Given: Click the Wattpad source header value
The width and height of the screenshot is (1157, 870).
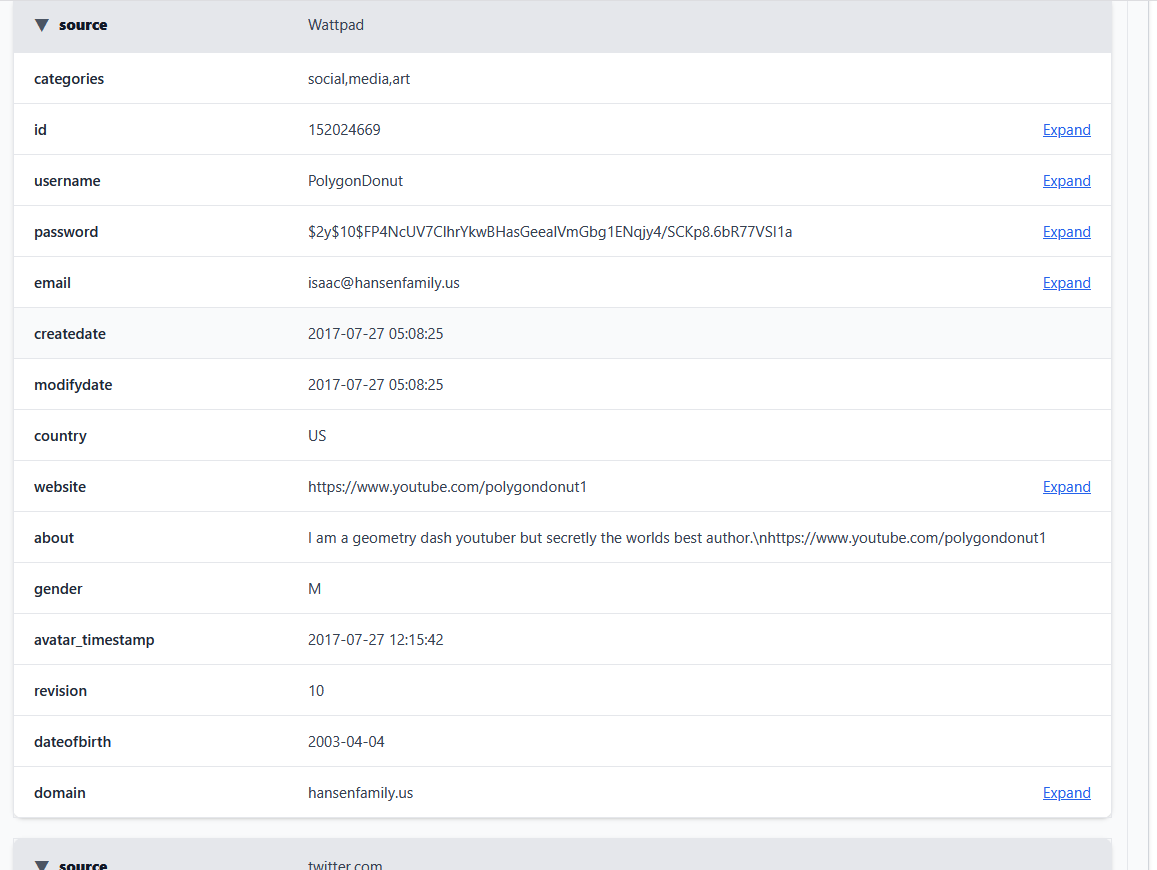Looking at the screenshot, I should point(336,25).
